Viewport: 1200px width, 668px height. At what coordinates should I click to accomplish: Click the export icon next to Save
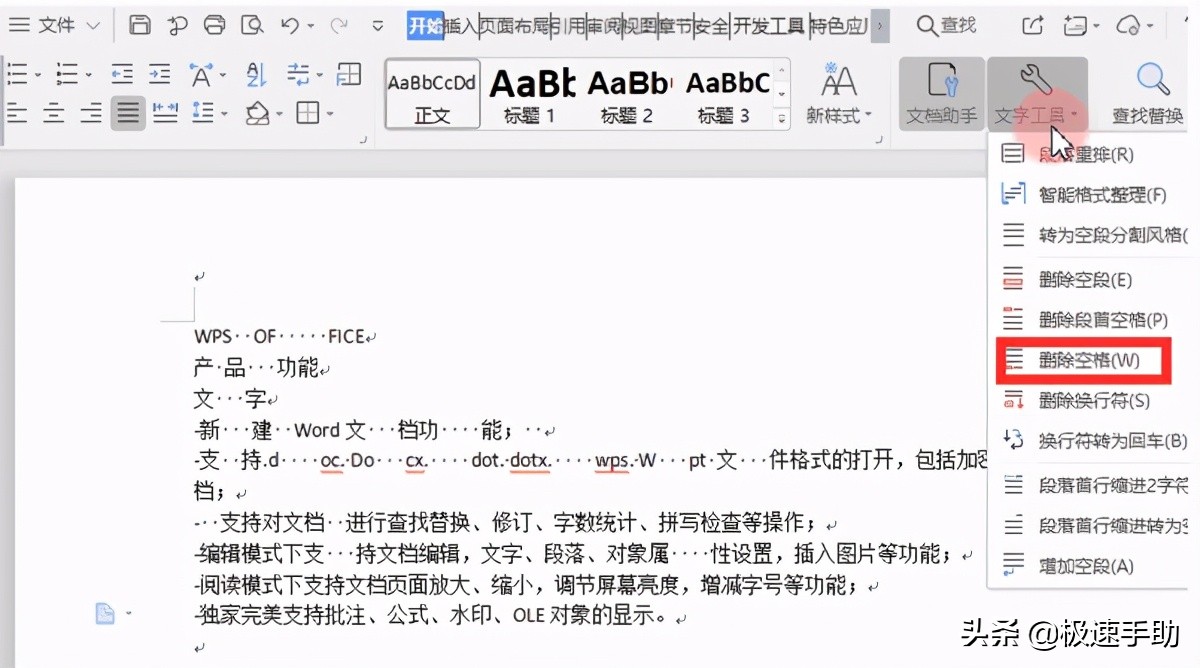point(177,25)
